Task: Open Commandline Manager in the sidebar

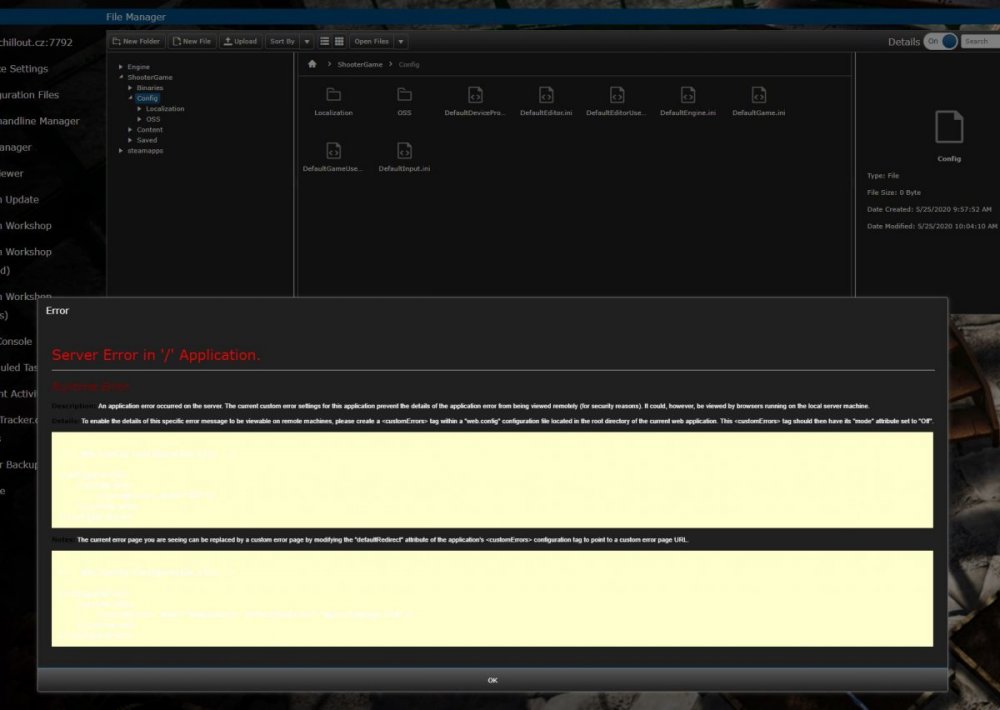Action: [x=40, y=121]
